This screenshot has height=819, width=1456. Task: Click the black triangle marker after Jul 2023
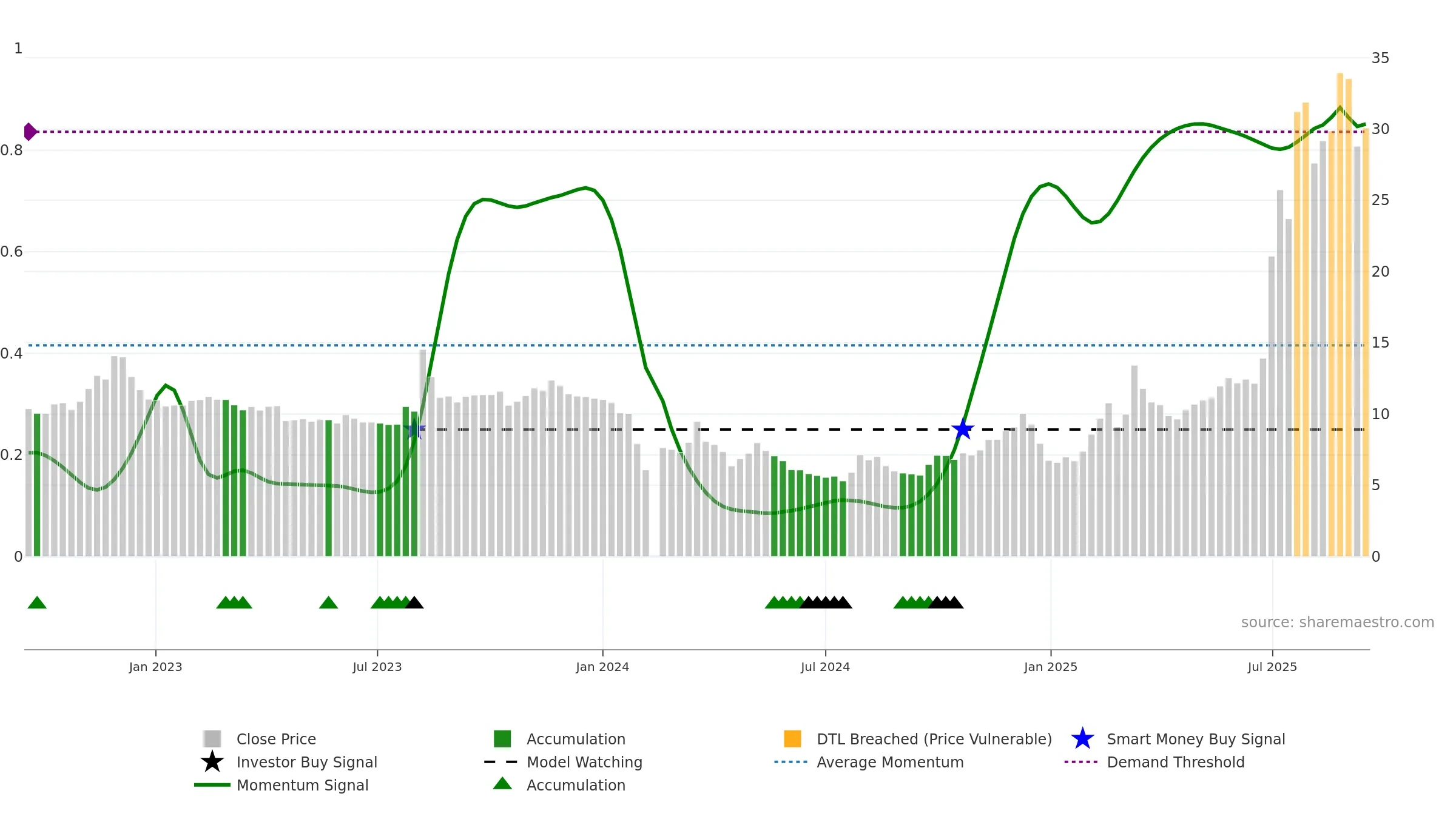click(x=414, y=602)
